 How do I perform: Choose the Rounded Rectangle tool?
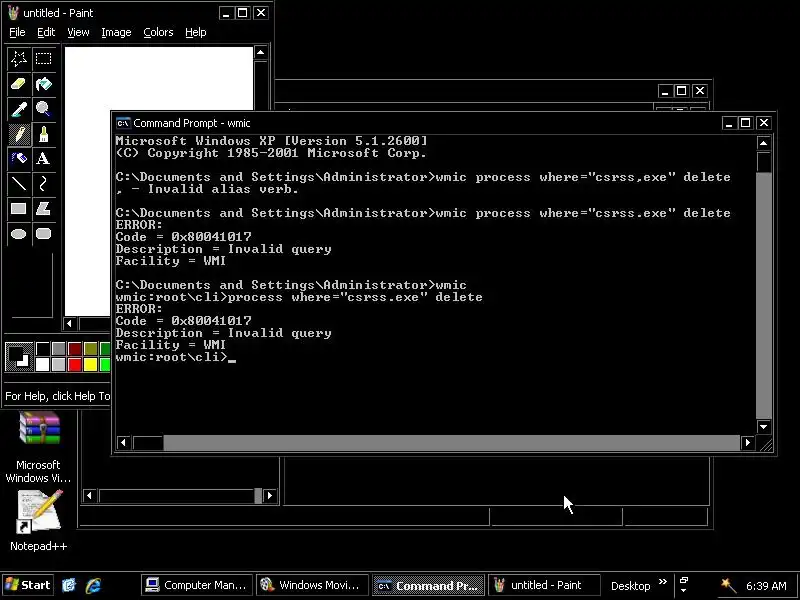(x=43, y=234)
